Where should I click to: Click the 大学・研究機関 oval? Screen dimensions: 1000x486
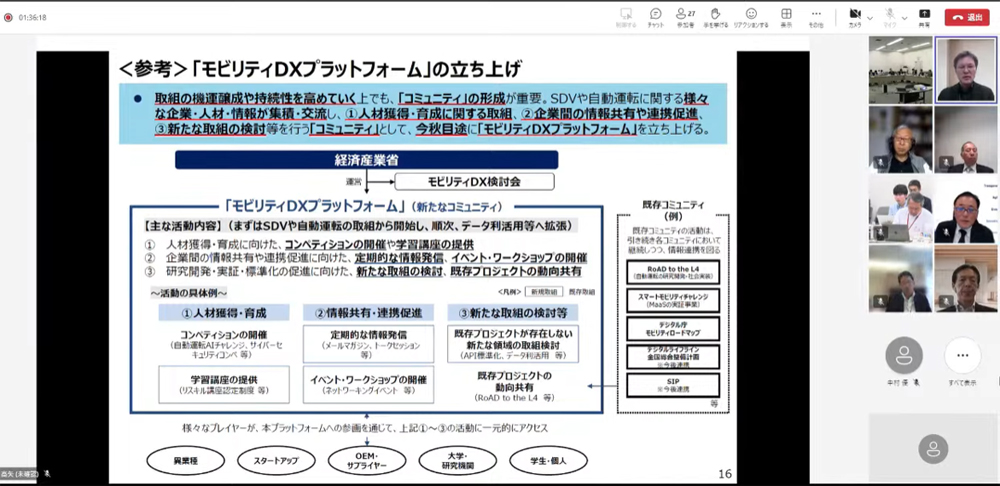click(457, 460)
